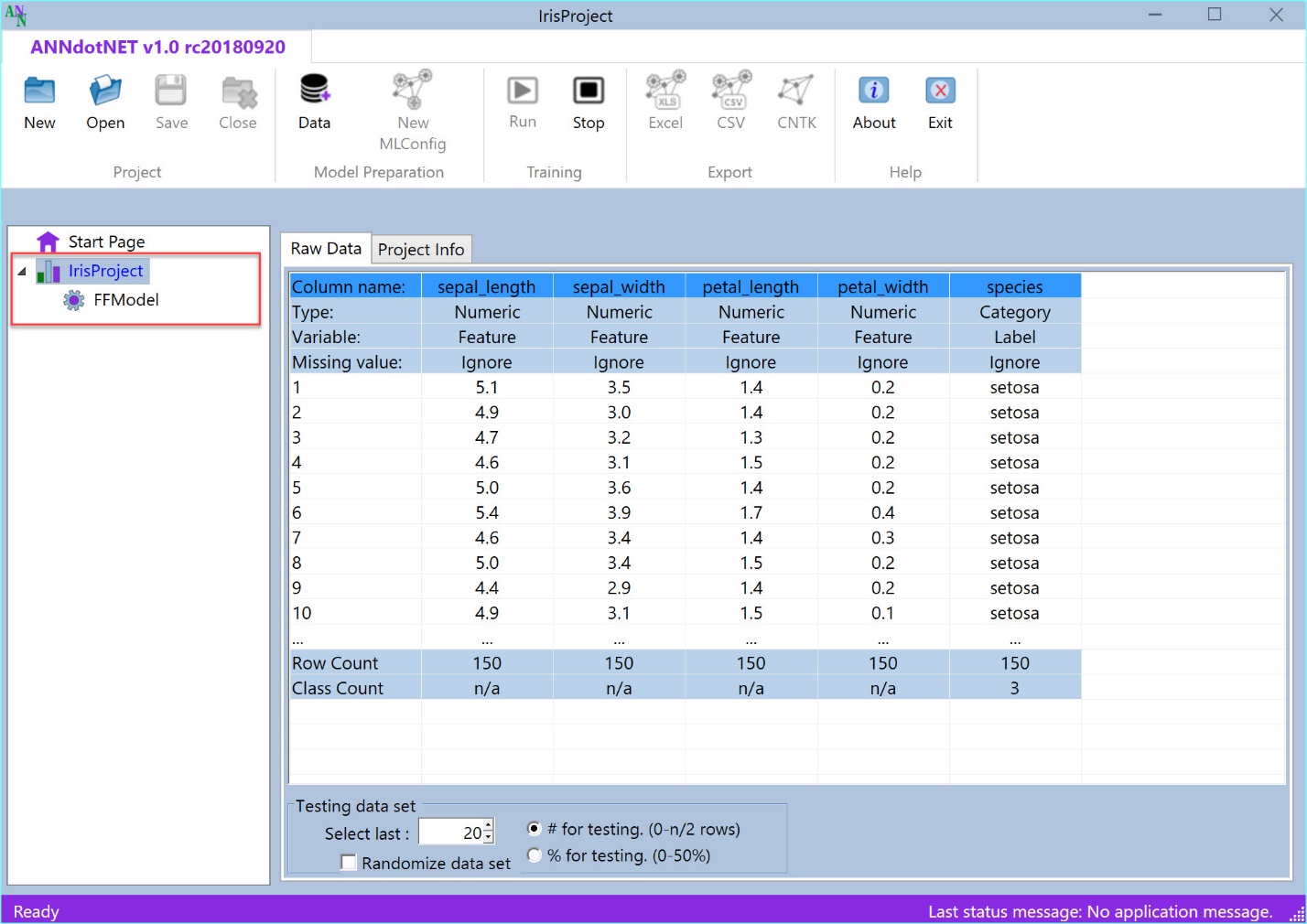Click the species column header
The image size is (1307, 924).
[x=1015, y=286]
